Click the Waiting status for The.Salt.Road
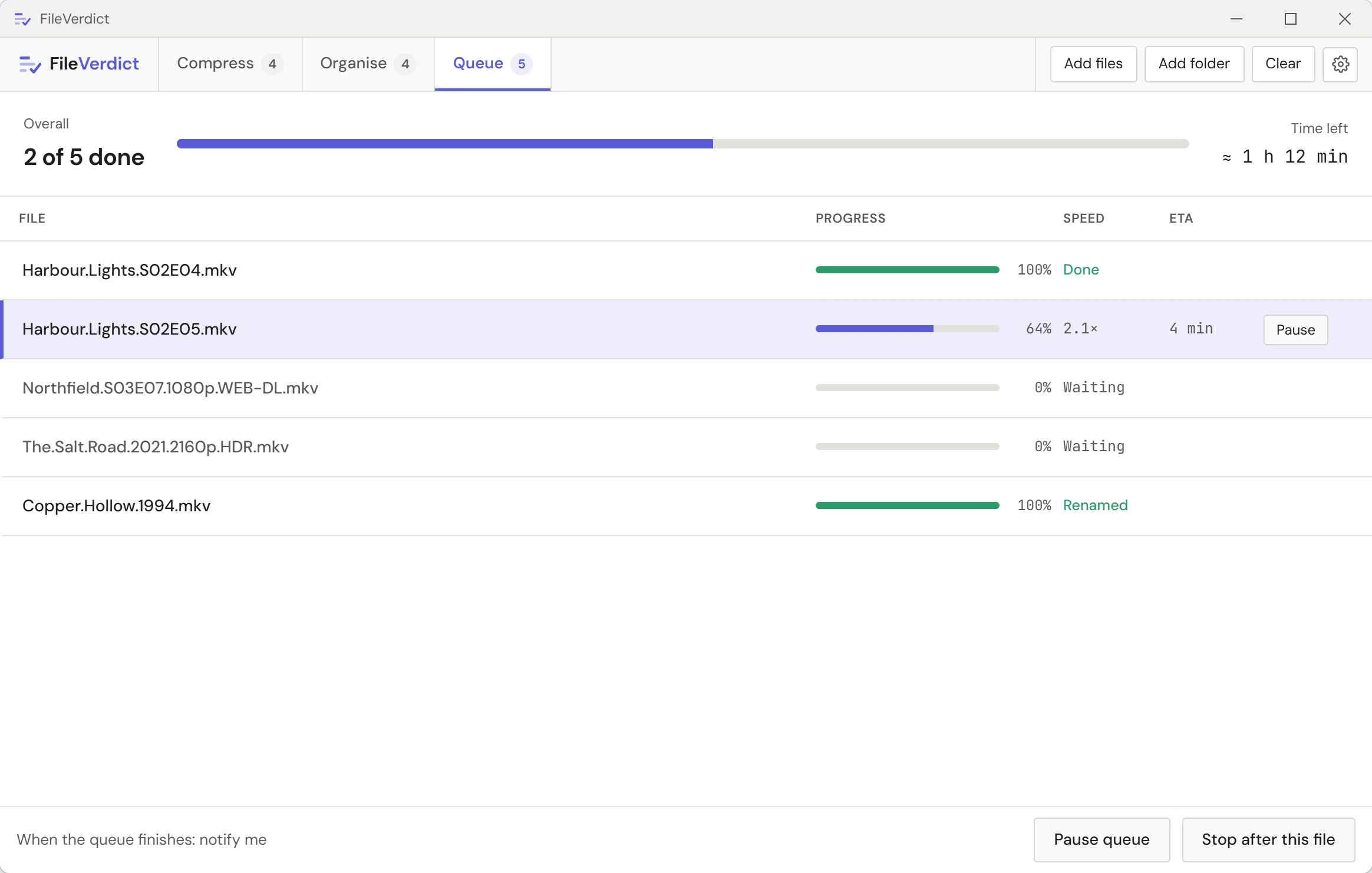 pyautogui.click(x=1094, y=447)
